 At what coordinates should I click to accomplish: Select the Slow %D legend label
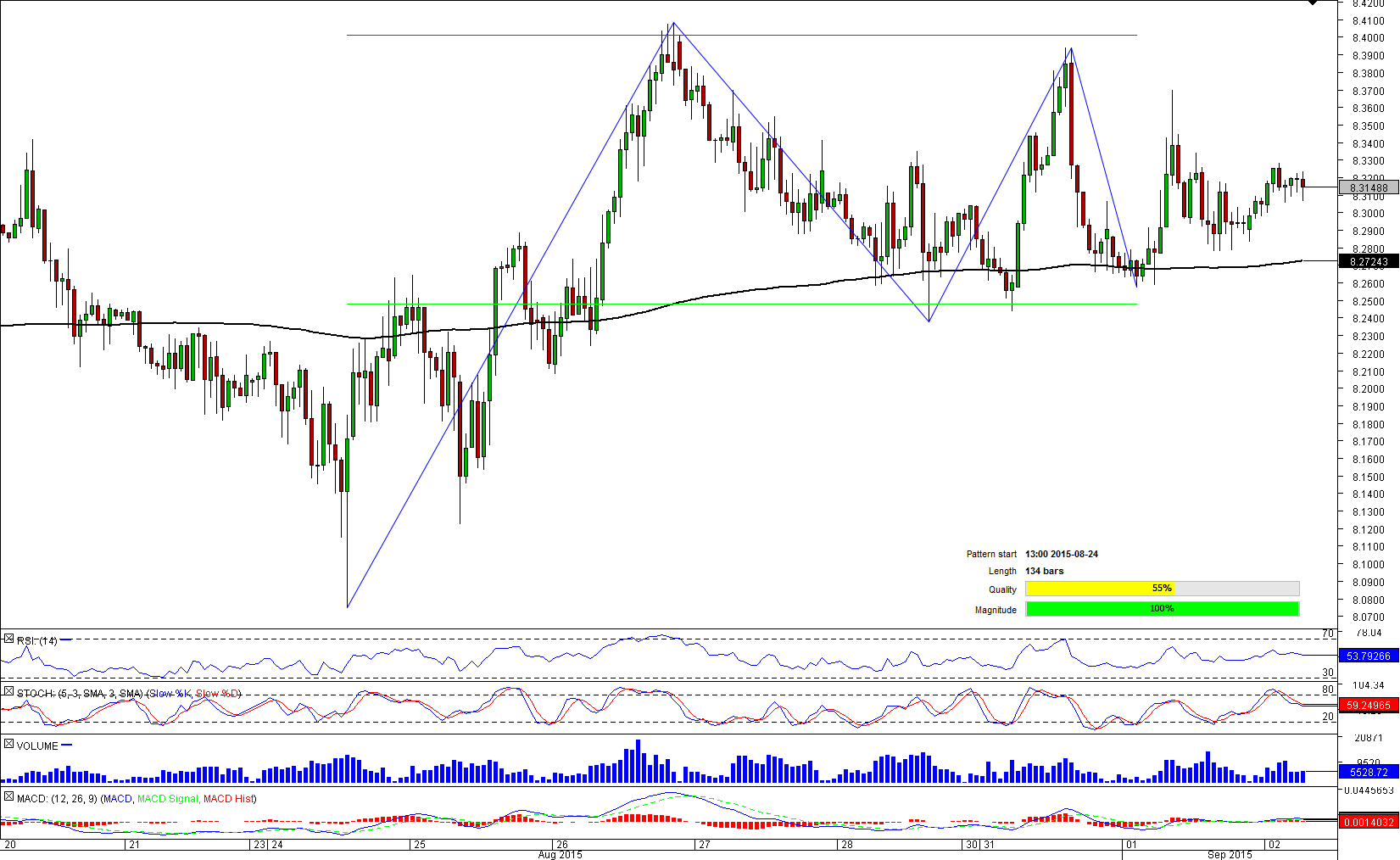pyautogui.click(x=217, y=694)
